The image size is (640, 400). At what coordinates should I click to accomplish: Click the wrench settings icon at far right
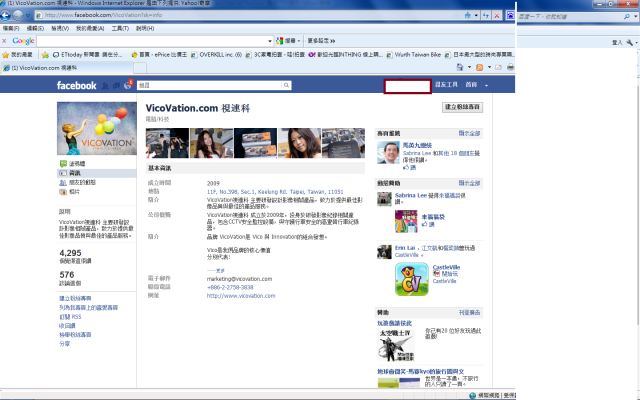630,42
